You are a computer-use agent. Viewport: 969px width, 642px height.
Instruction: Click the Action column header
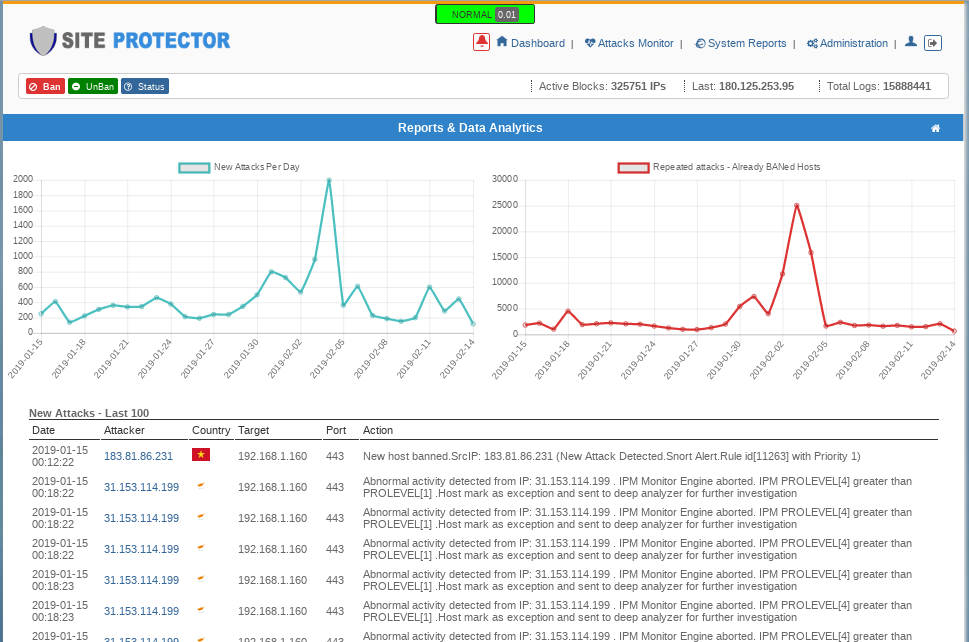(378, 430)
